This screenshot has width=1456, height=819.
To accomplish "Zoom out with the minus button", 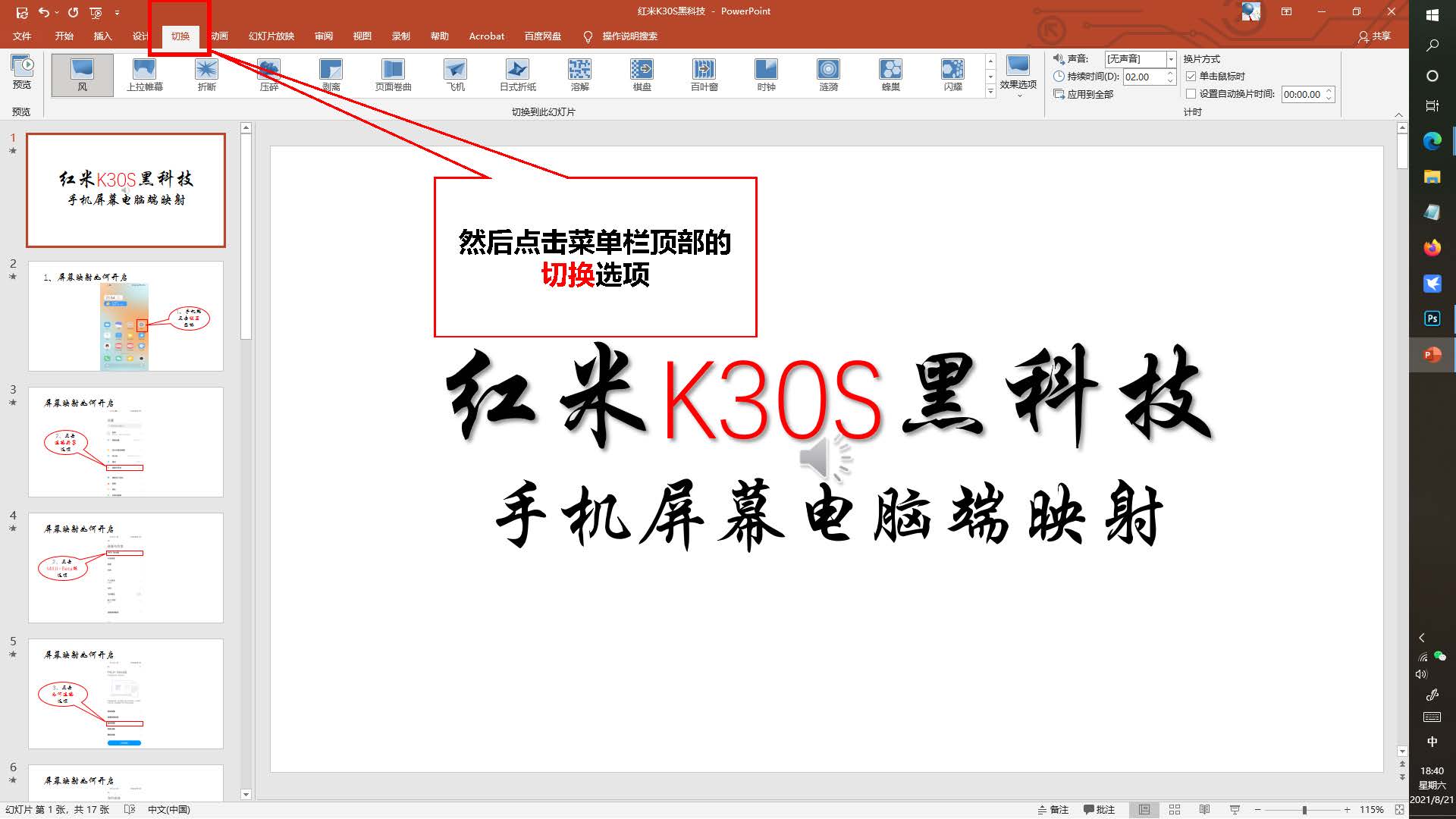I will 1257,809.
